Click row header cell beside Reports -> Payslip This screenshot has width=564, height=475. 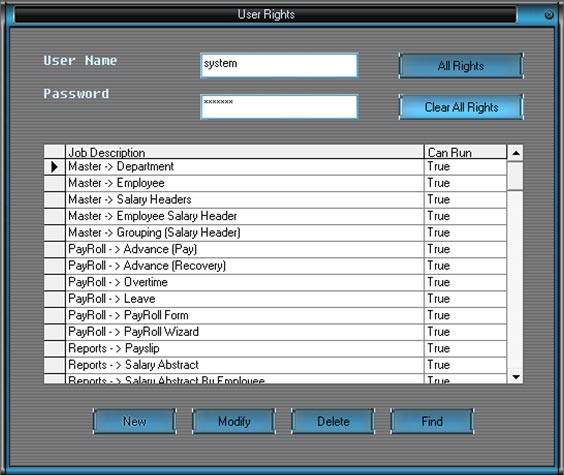coord(54,349)
